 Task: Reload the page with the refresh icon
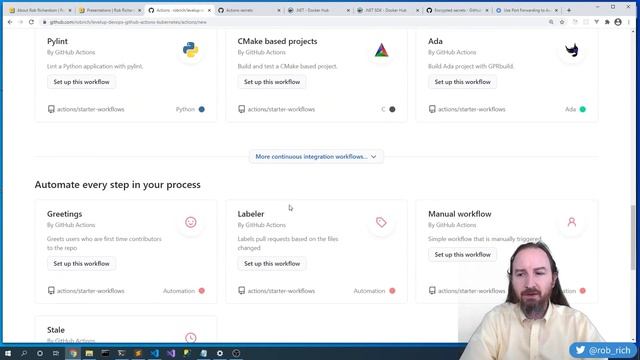[31, 22]
